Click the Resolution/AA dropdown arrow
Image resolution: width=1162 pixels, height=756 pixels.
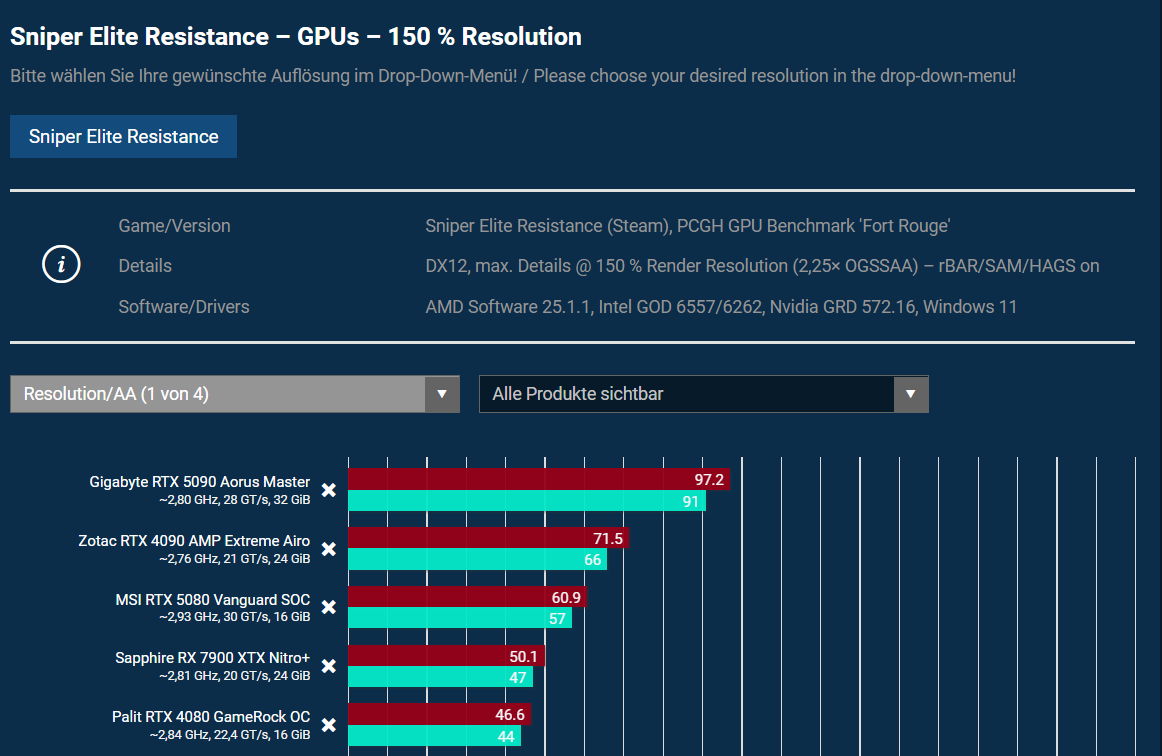(442, 394)
